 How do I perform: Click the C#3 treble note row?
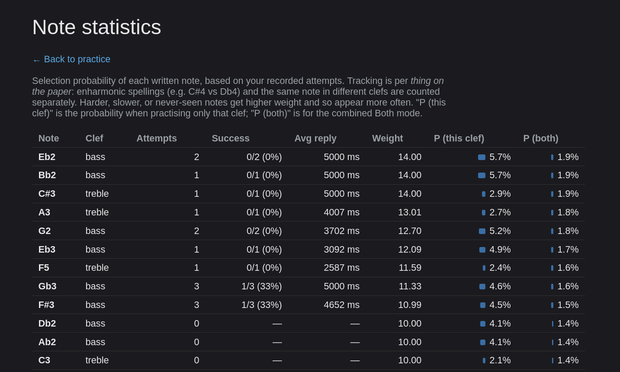(308, 194)
